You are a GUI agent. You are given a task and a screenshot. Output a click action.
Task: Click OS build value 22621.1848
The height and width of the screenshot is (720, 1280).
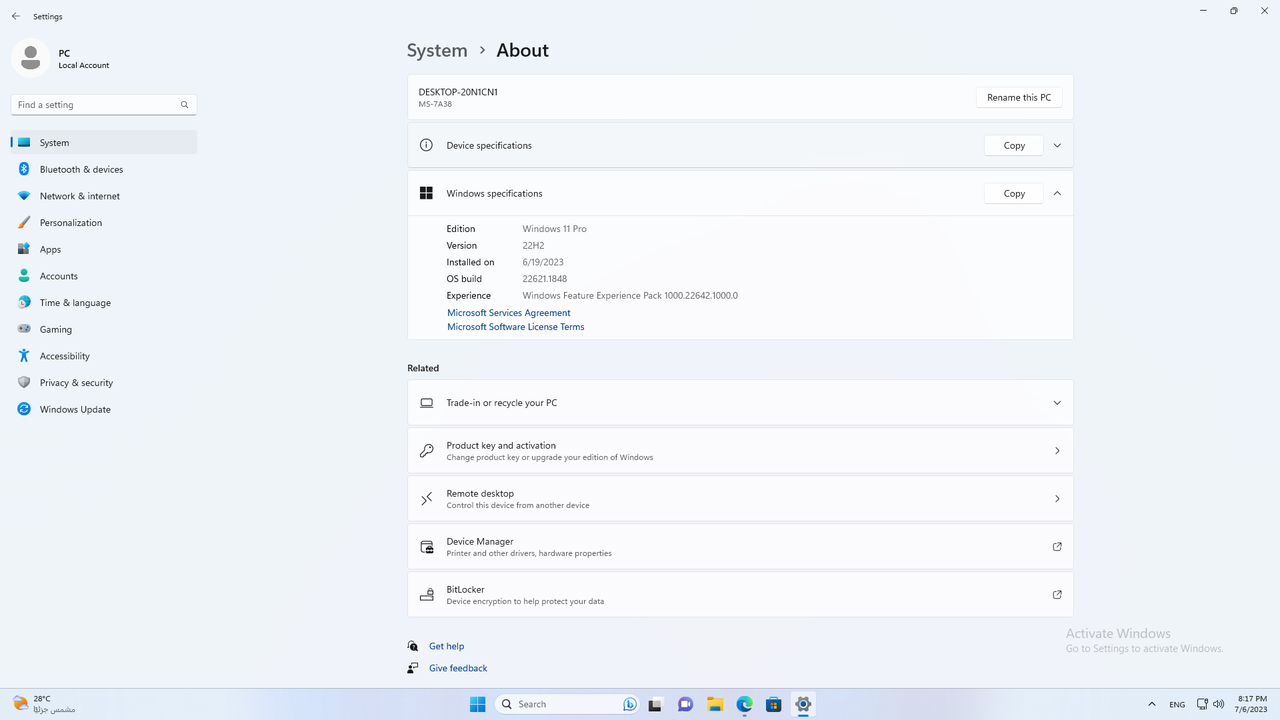click(545, 279)
